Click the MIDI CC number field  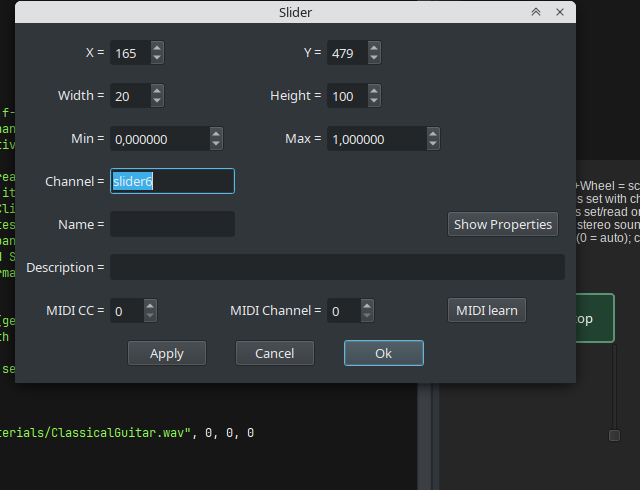pyautogui.click(x=127, y=311)
